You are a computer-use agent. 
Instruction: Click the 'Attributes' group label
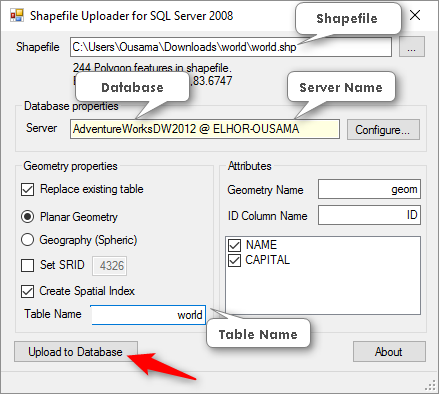[249, 166]
